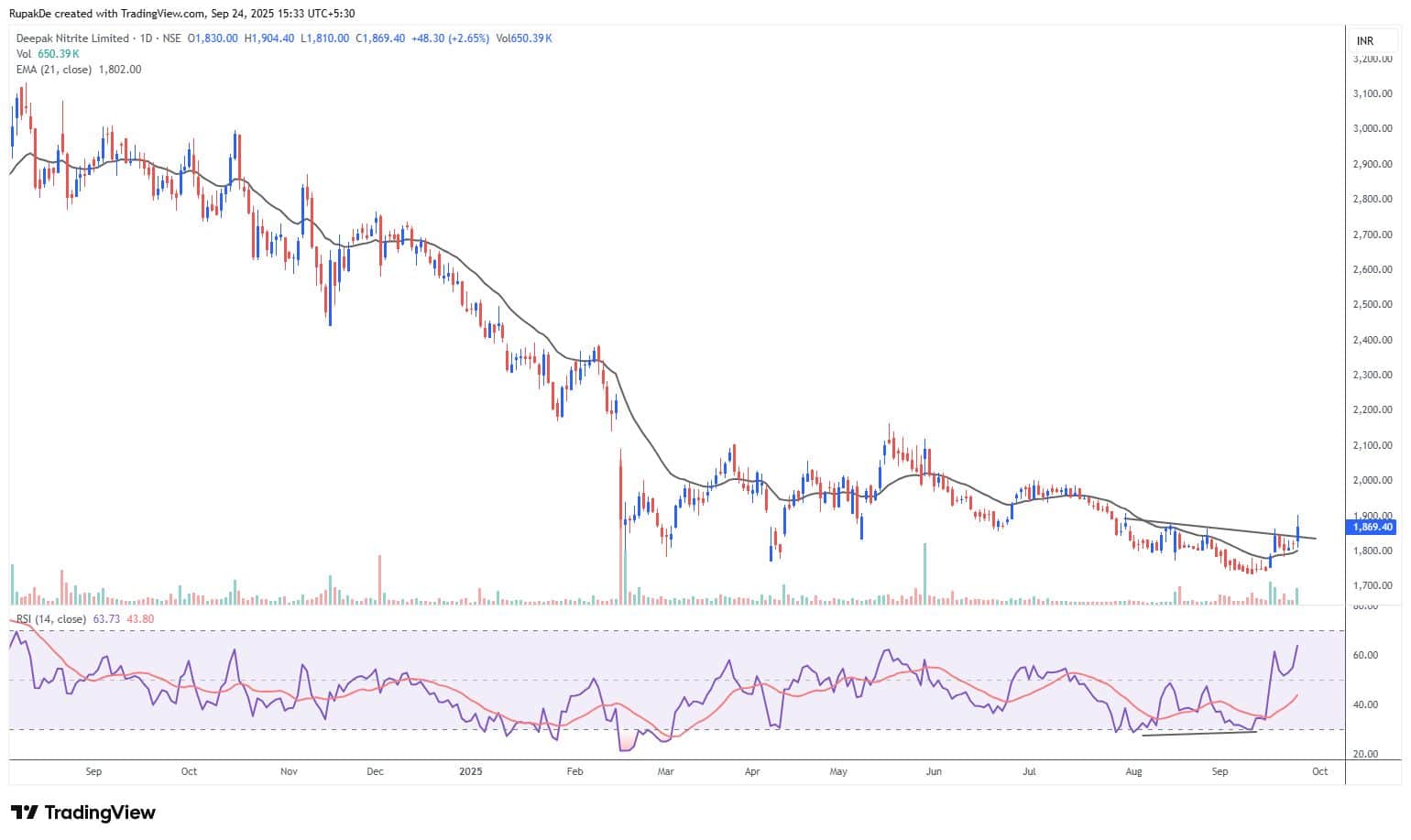Viewport: 1411px width, 840px height.
Task: Open the INR currency selector
Action: [x=1364, y=41]
